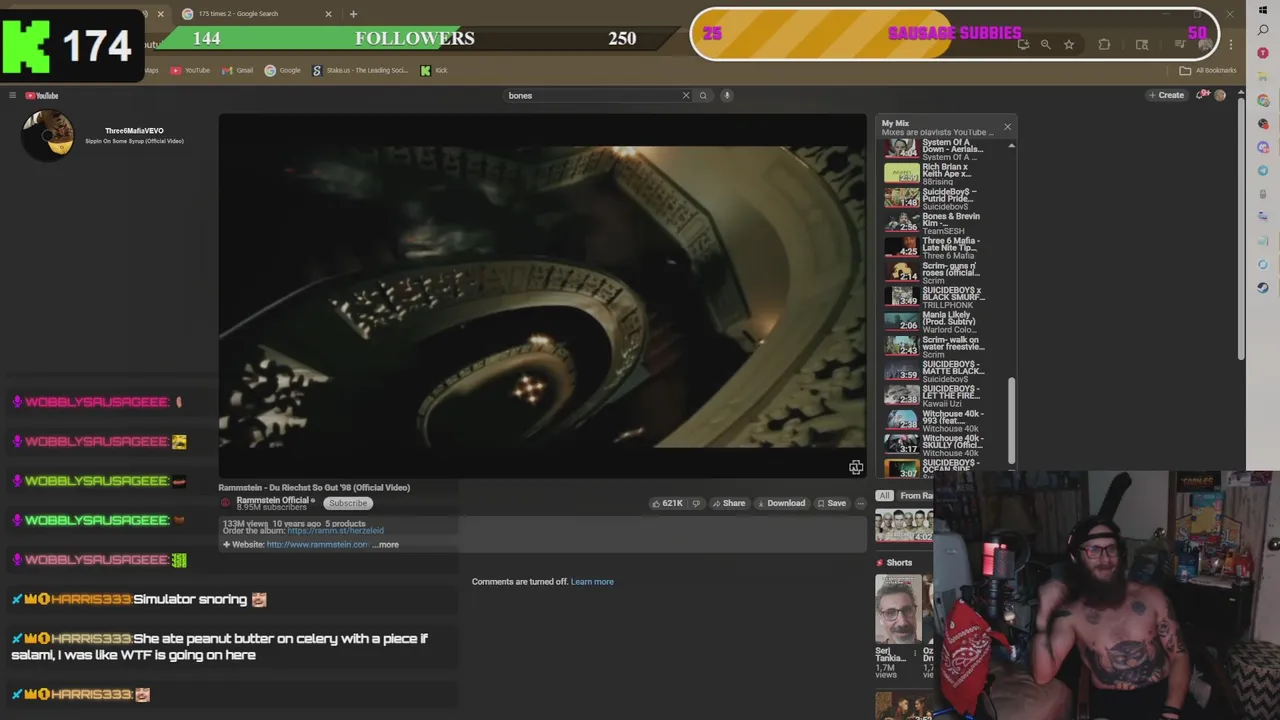Image resolution: width=1280 pixels, height=720 pixels.
Task: Select the 'From Ra...' related chip
Action: tap(915, 496)
